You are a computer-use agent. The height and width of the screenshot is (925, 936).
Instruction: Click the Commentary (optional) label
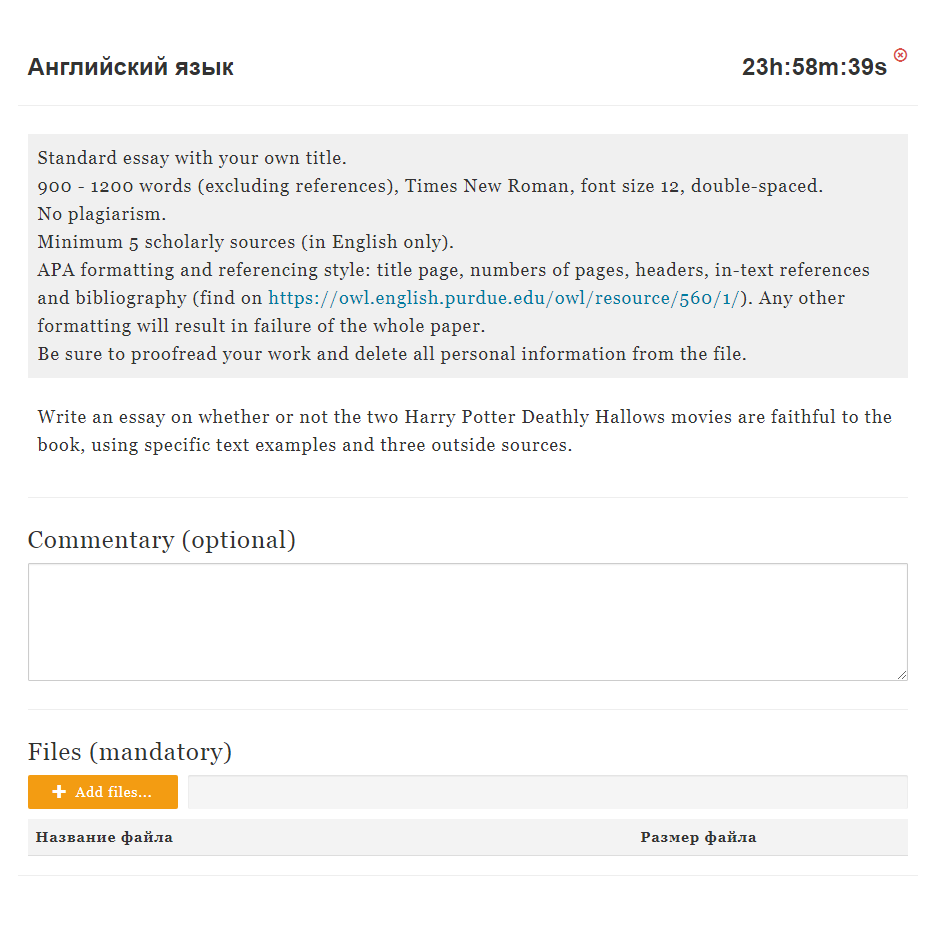(x=162, y=540)
